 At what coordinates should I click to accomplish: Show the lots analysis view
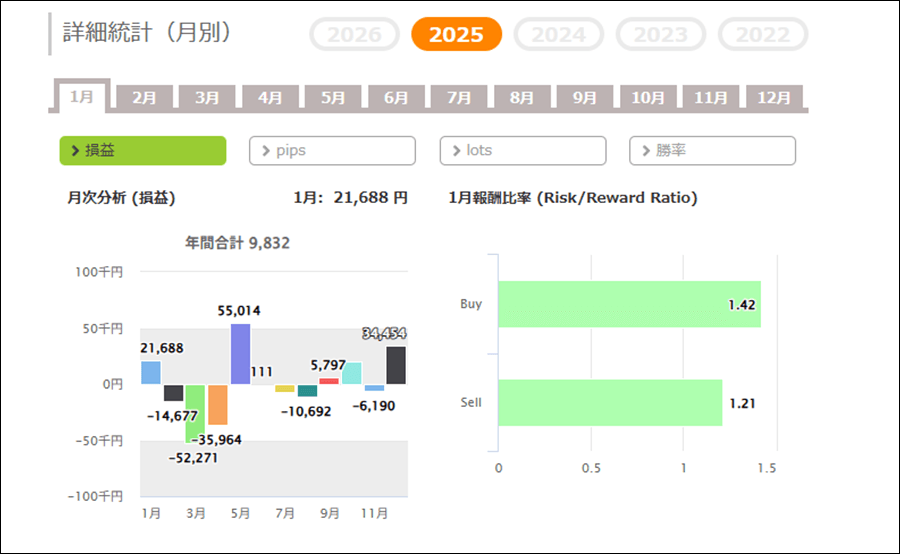522,151
